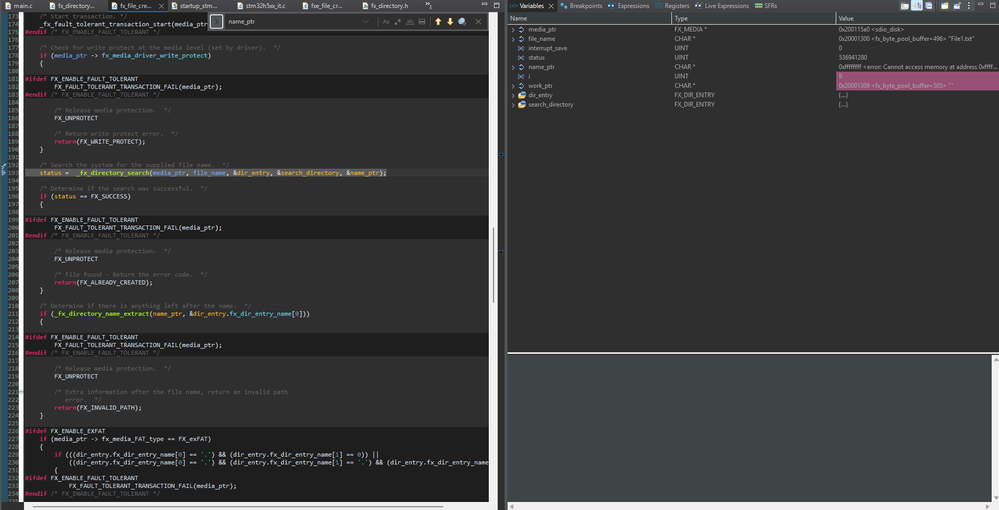
Task: Select the status variable row
Action: click(x=753, y=57)
